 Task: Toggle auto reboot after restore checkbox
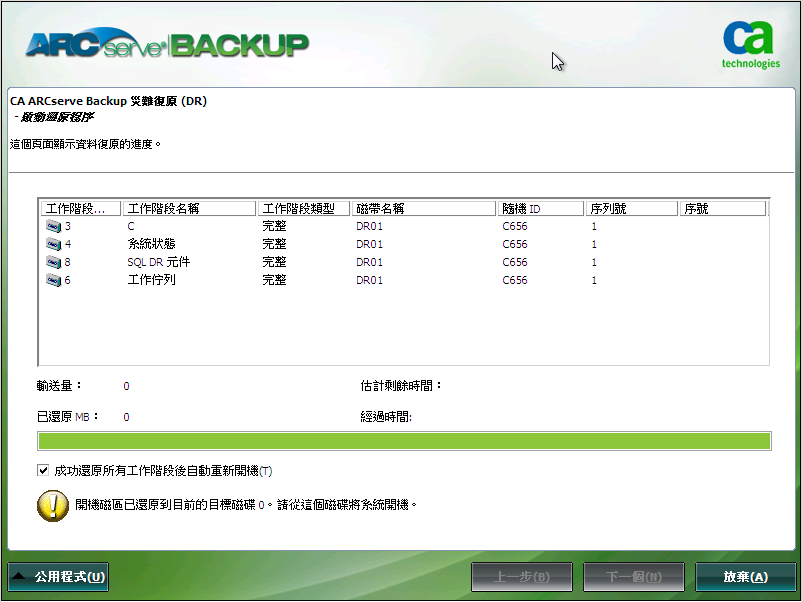(x=43, y=470)
